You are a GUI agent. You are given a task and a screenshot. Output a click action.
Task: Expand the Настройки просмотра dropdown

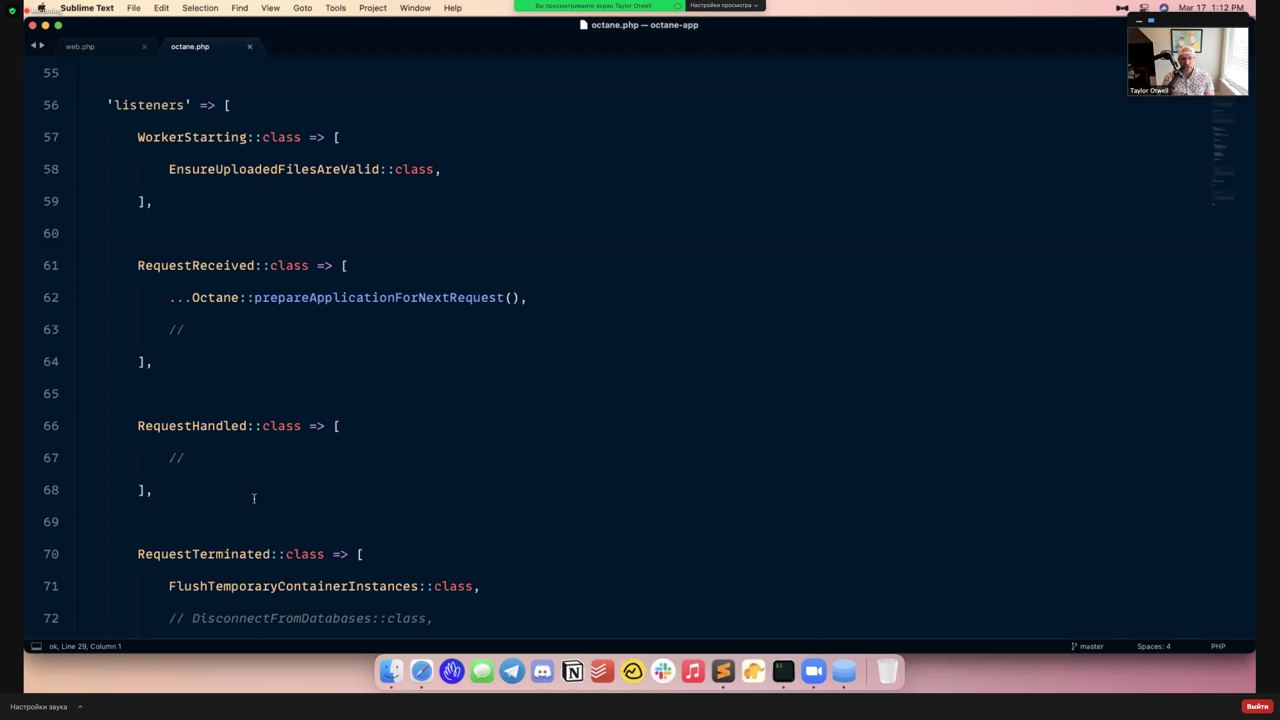click(725, 6)
